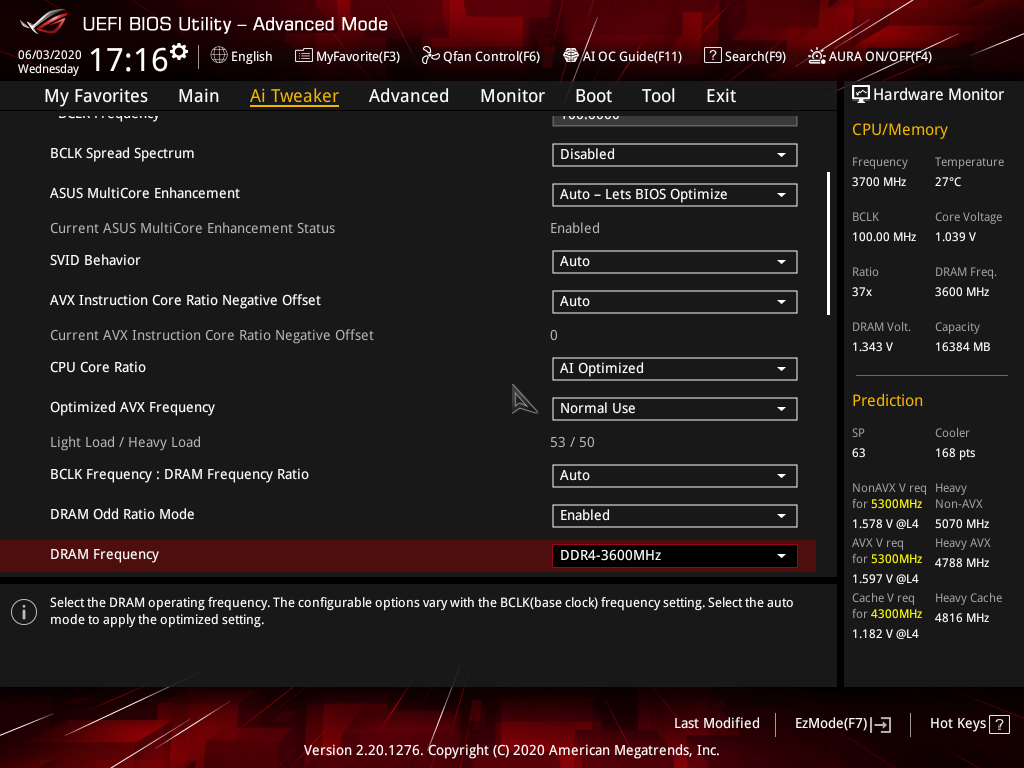Click the settings list scrollbar
The height and width of the screenshot is (768, 1024).
click(828, 240)
